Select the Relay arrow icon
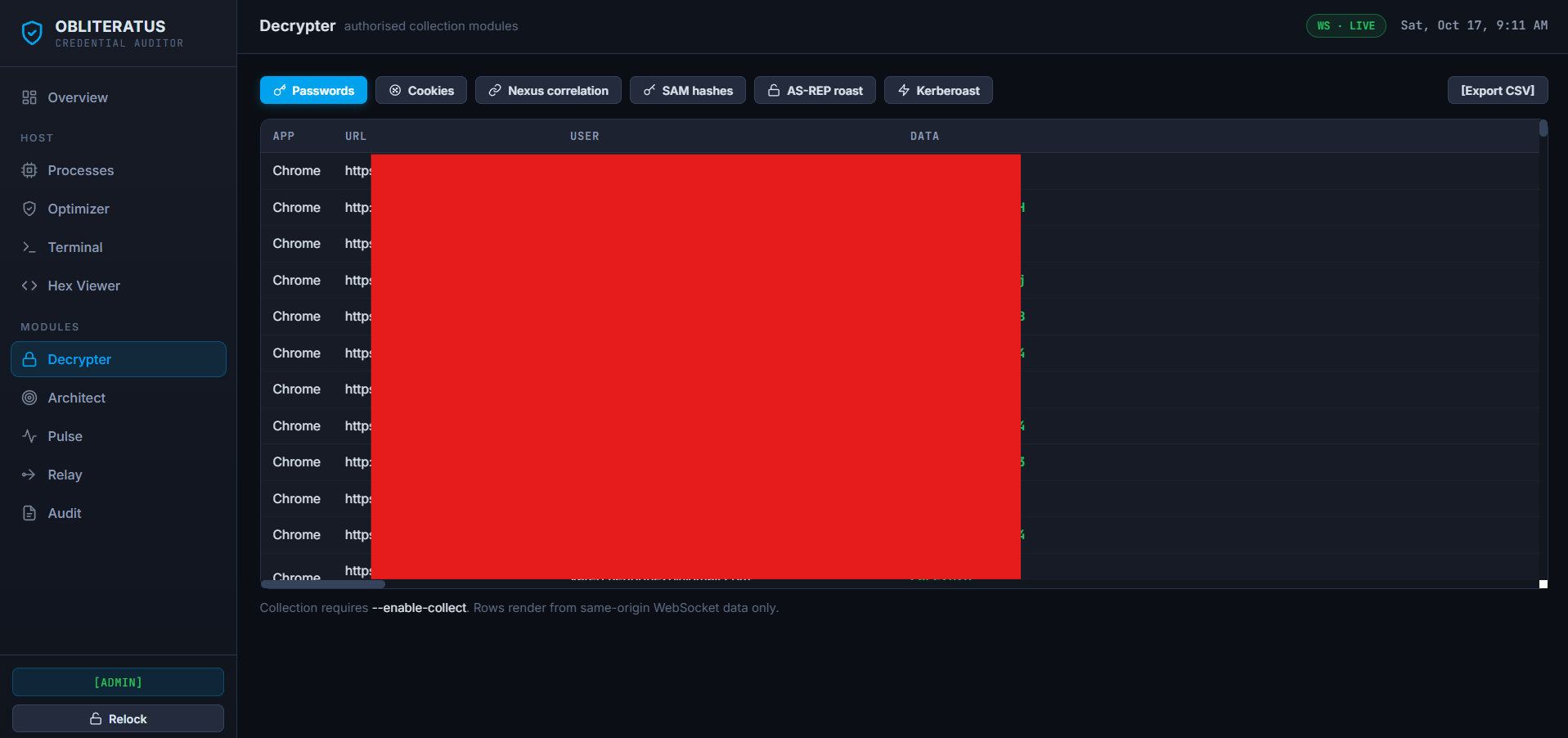The image size is (1568, 738). pyautogui.click(x=29, y=475)
